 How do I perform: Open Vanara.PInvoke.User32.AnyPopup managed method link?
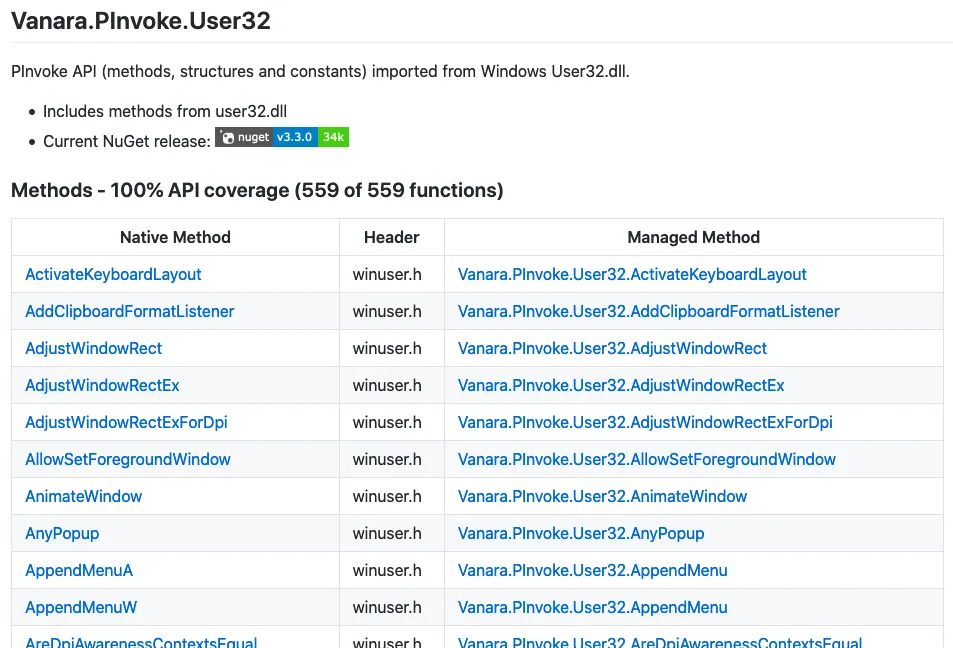coord(581,533)
